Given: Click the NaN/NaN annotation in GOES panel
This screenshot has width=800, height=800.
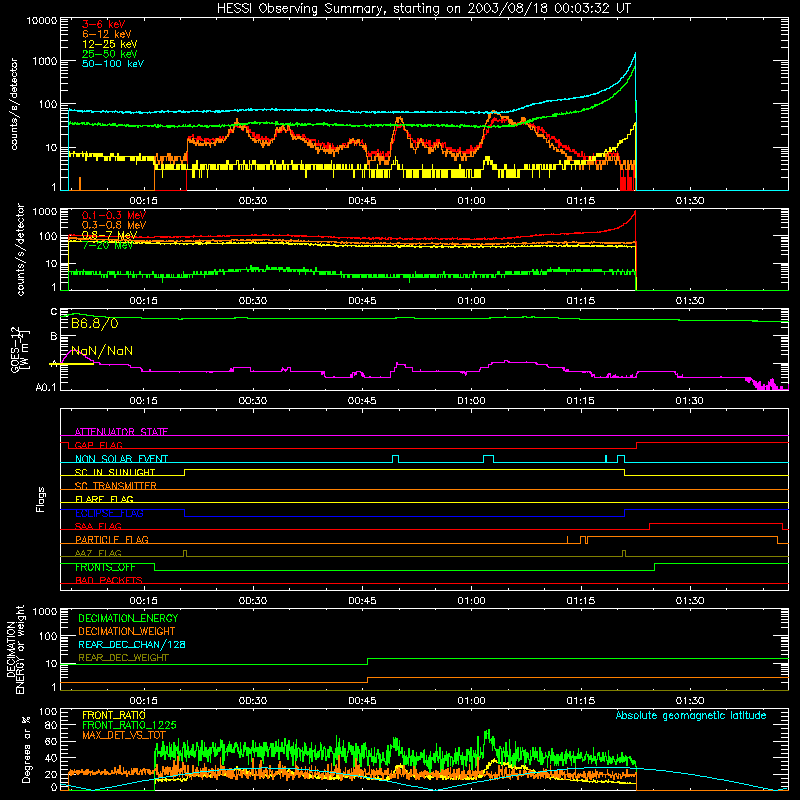Looking at the screenshot, I should point(102,351).
